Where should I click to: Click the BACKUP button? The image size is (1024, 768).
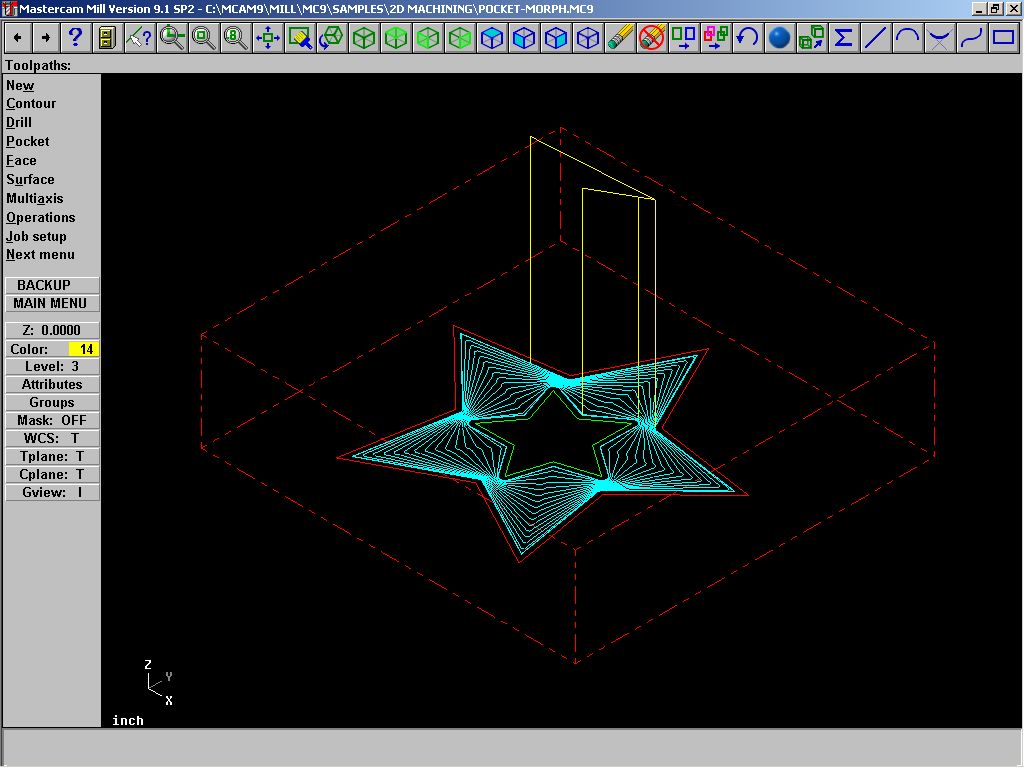(x=52, y=285)
